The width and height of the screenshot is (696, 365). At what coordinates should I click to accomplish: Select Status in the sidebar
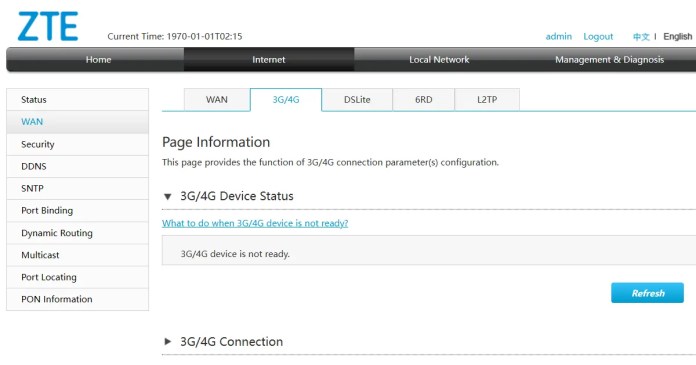point(78,99)
